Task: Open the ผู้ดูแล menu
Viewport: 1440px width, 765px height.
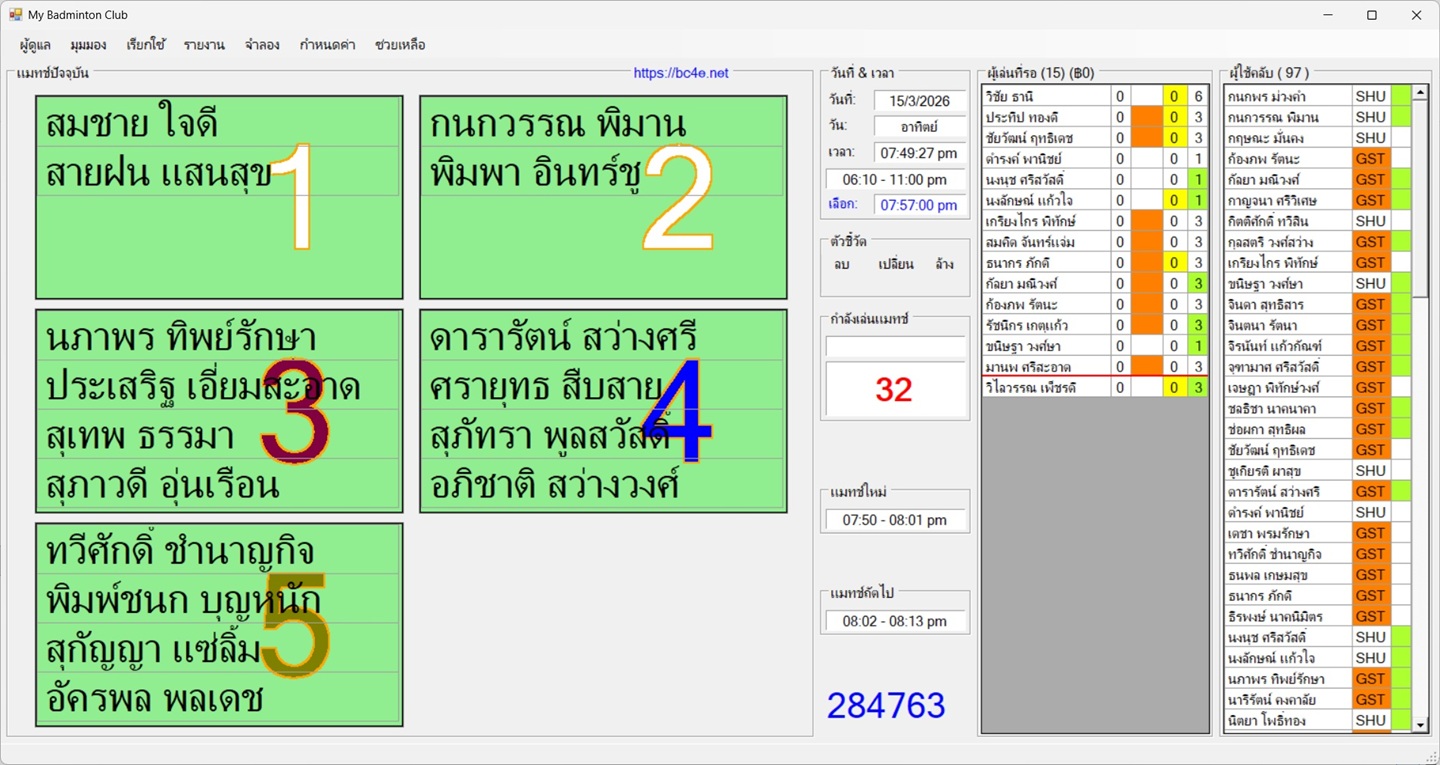Action: (x=35, y=45)
